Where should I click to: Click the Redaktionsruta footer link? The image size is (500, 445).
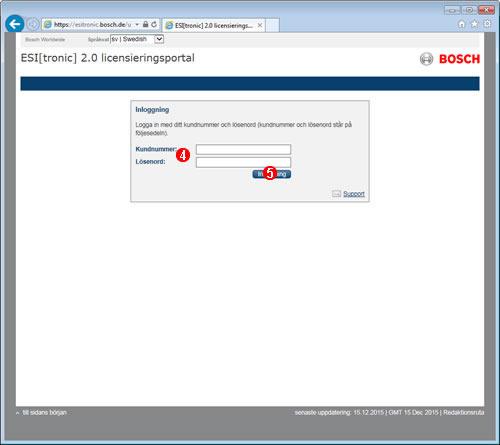pyautogui.click(x=464, y=413)
